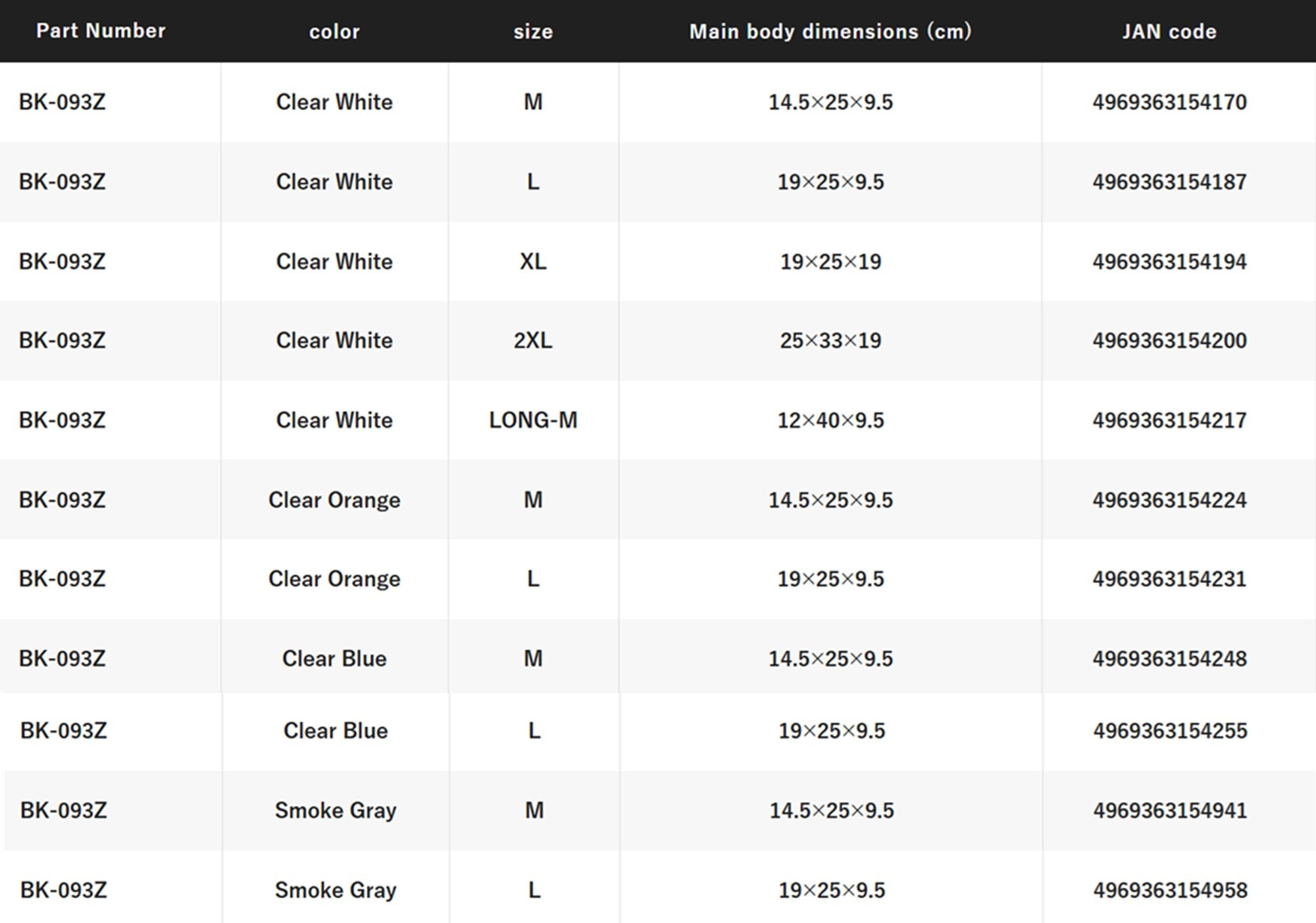Select dimensions 19×25×19 cell
The image size is (1316, 923).
click(x=830, y=261)
